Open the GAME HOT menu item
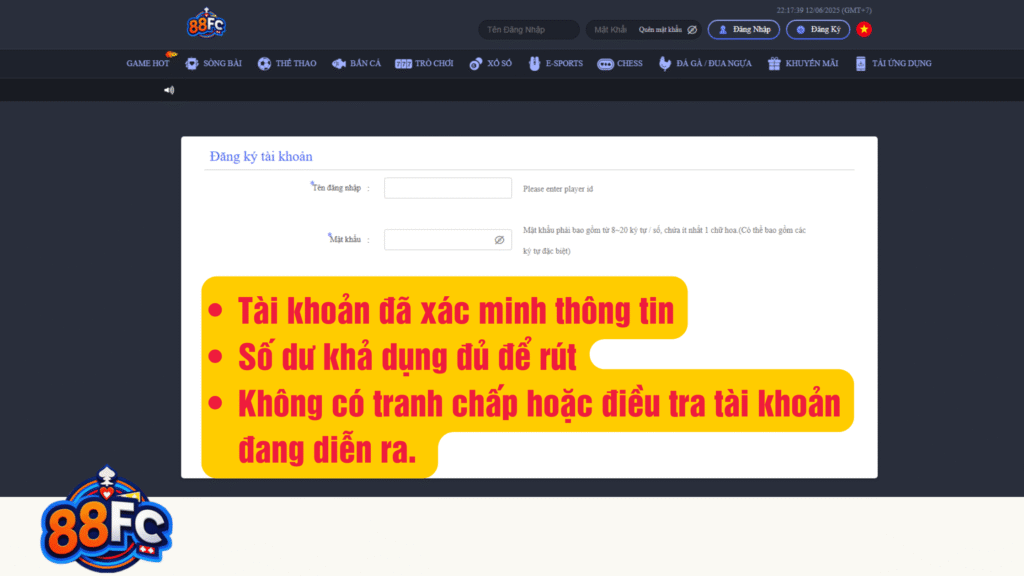This screenshot has height=576, width=1024. point(146,63)
